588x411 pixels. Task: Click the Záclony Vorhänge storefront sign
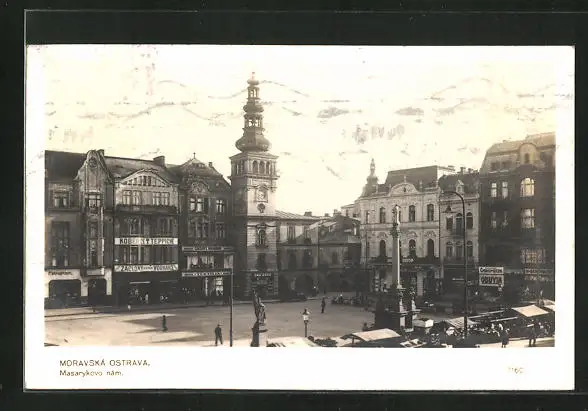tap(146, 268)
